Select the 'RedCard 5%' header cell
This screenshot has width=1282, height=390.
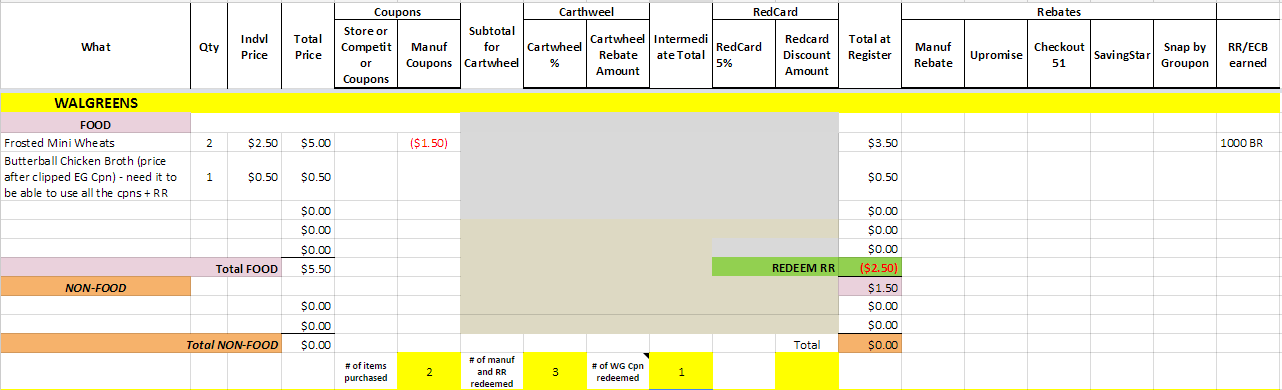click(743, 55)
